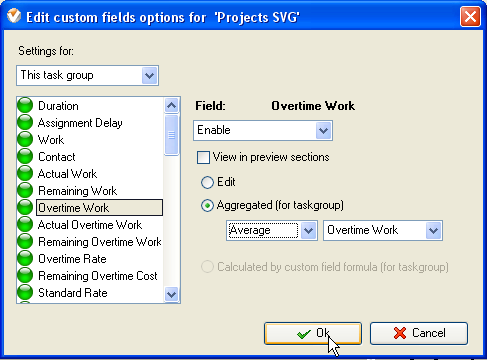Select Aggregated (for taskgroup) radio option
The height and width of the screenshot is (360, 487).
(x=207, y=206)
